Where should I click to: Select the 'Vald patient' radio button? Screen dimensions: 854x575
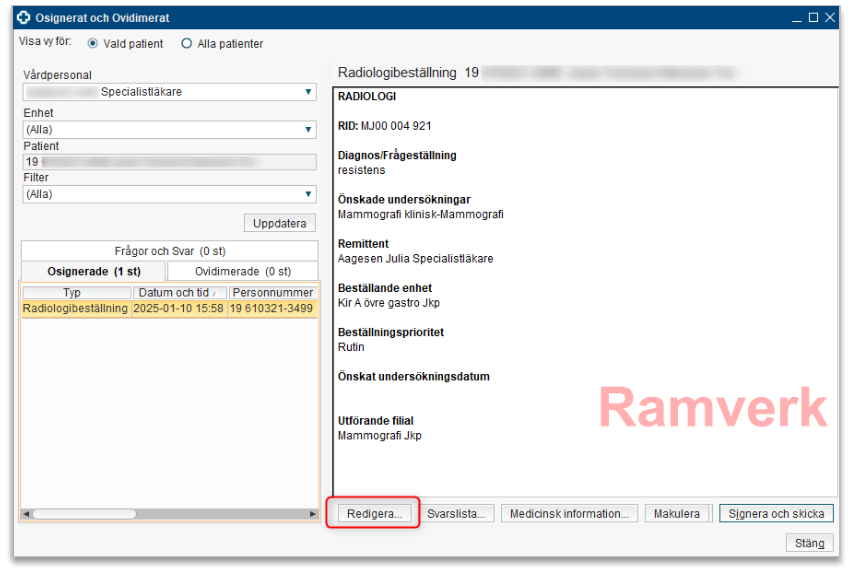point(93,44)
